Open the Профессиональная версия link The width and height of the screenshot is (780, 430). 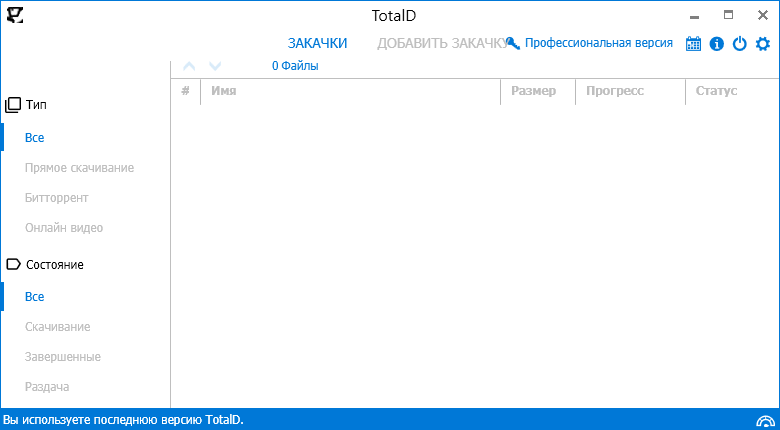[x=599, y=43]
